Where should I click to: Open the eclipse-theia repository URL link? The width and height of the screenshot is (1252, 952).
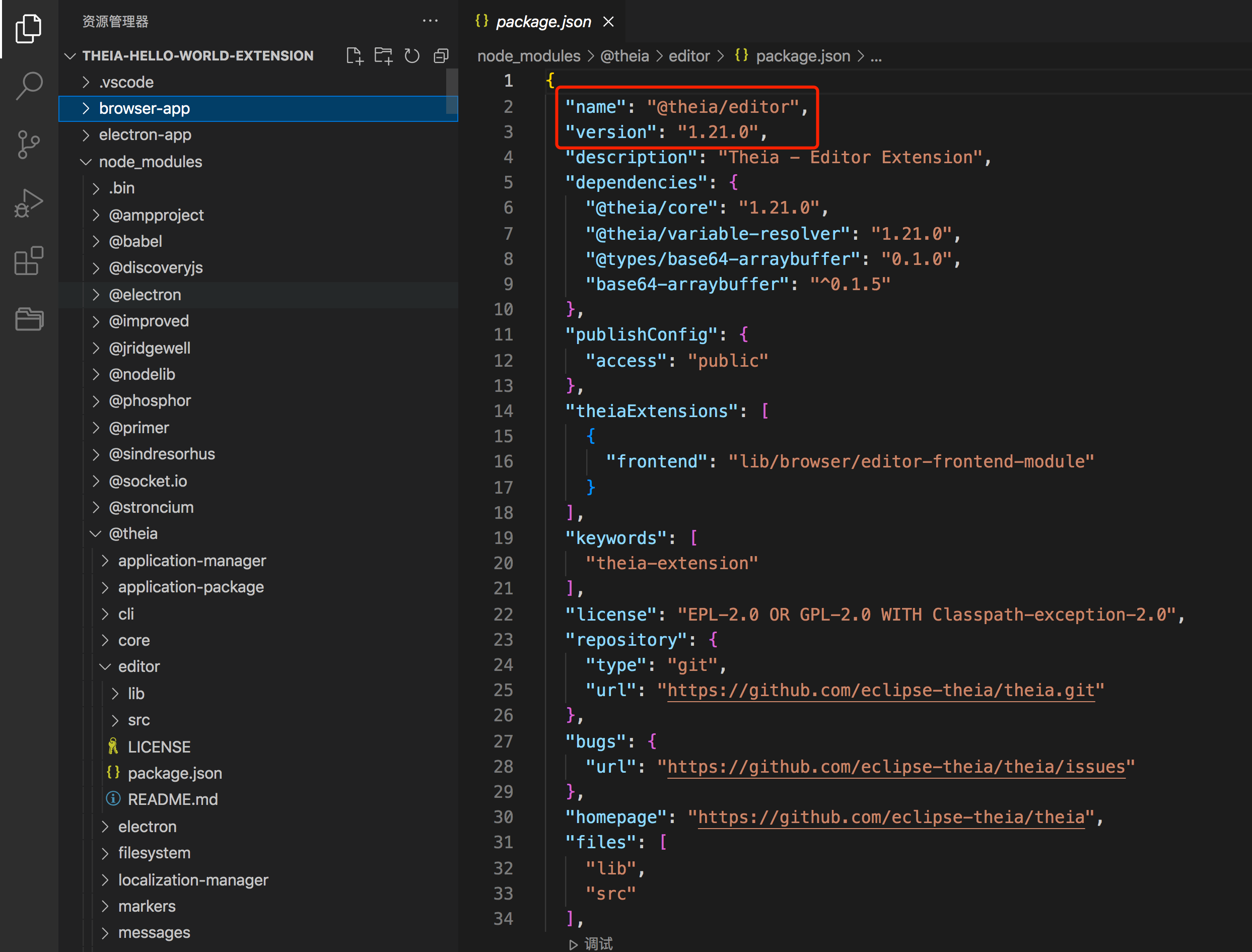click(x=880, y=690)
